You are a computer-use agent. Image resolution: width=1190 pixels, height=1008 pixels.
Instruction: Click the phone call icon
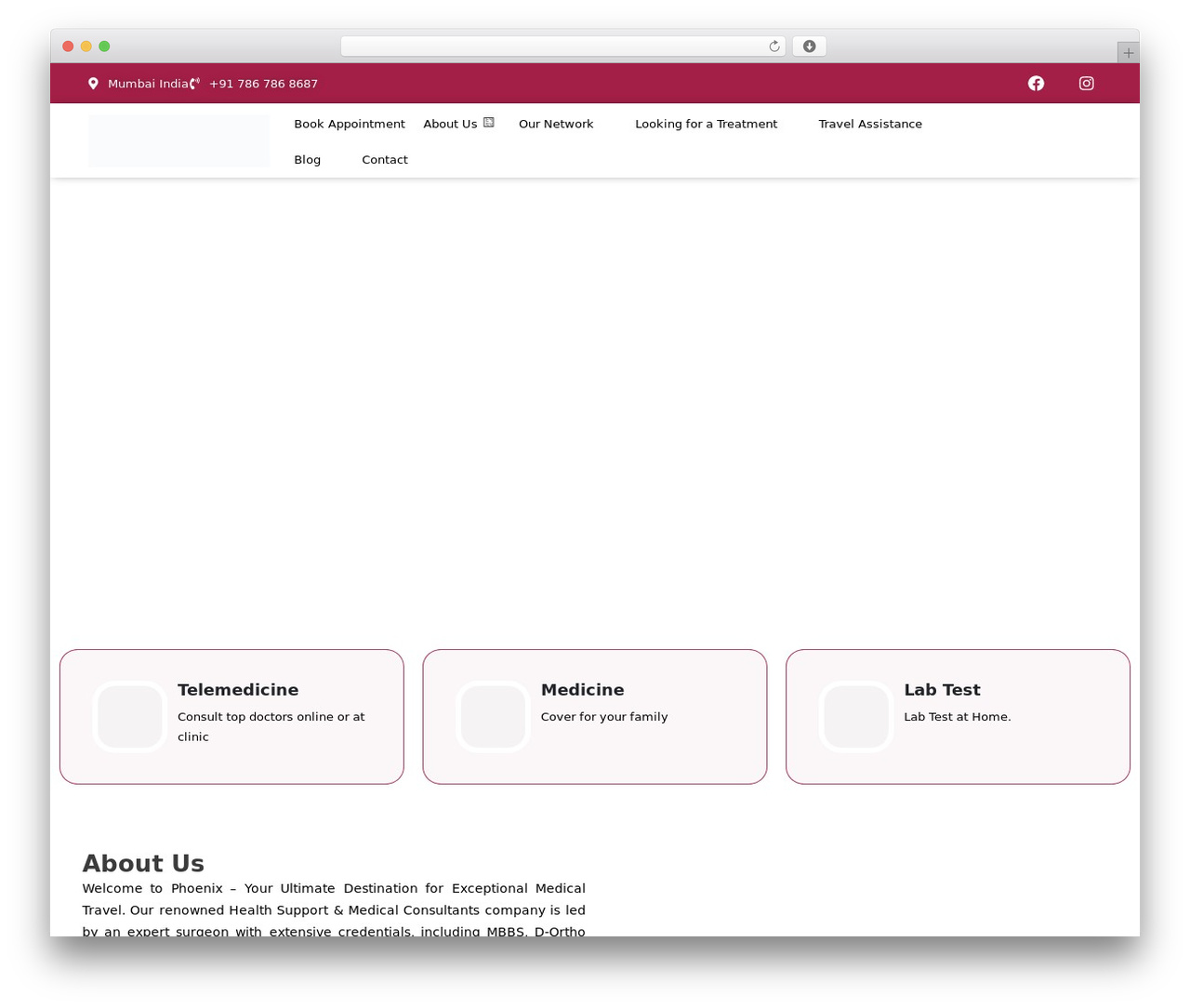coord(194,84)
